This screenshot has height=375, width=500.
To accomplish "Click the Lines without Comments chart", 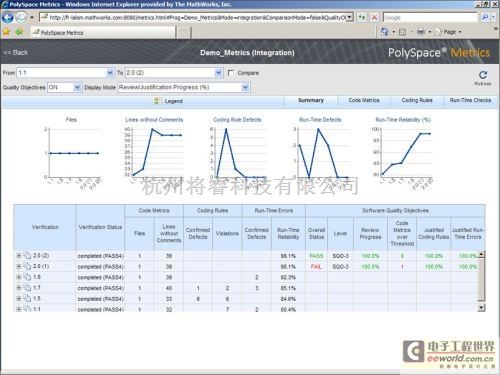I will tap(154, 153).
